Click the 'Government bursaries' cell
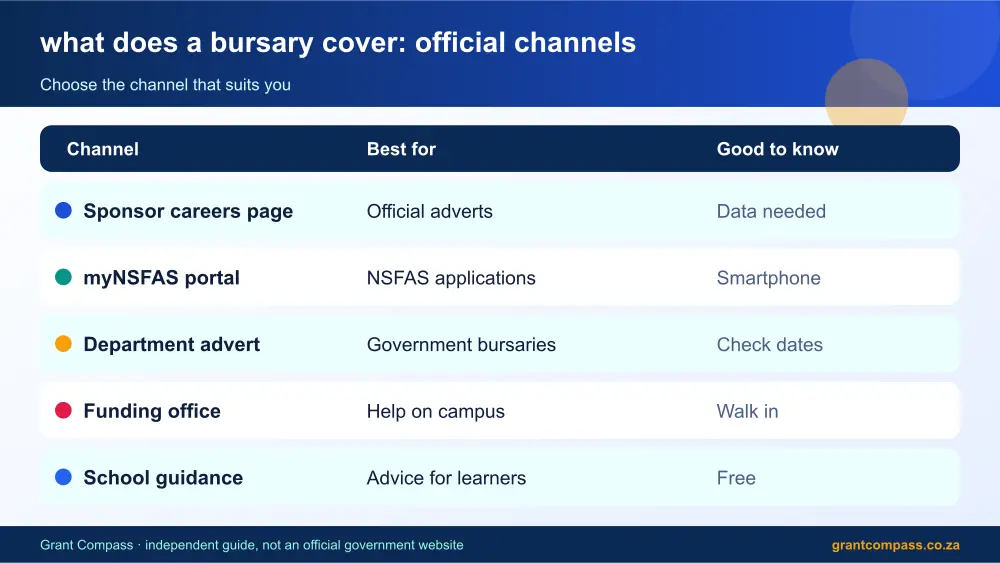 pyautogui.click(x=461, y=345)
